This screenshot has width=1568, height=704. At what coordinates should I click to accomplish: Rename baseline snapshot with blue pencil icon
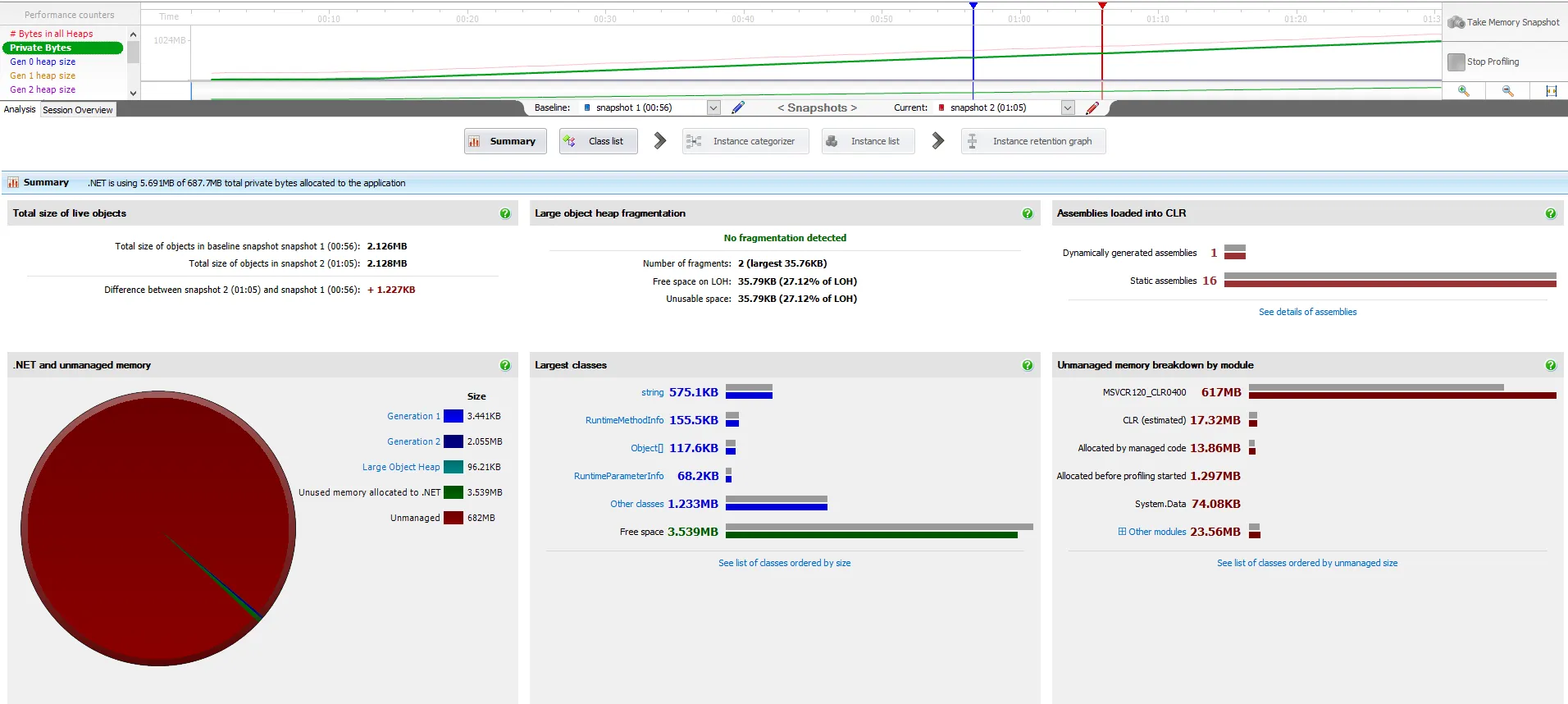(x=738, y=107)
